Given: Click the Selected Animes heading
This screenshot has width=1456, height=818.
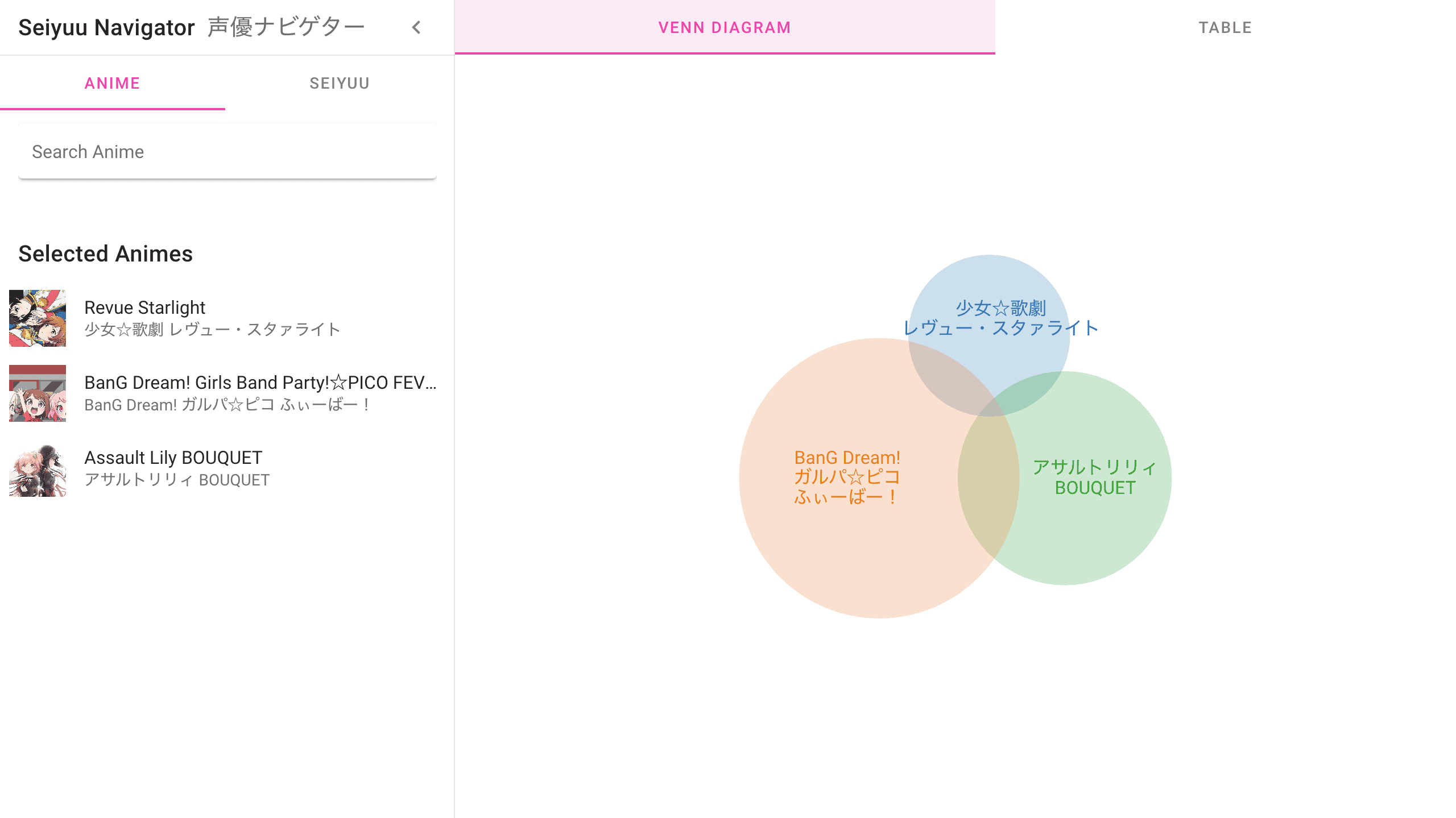Looking at the screenshot, I should (106, 254).
